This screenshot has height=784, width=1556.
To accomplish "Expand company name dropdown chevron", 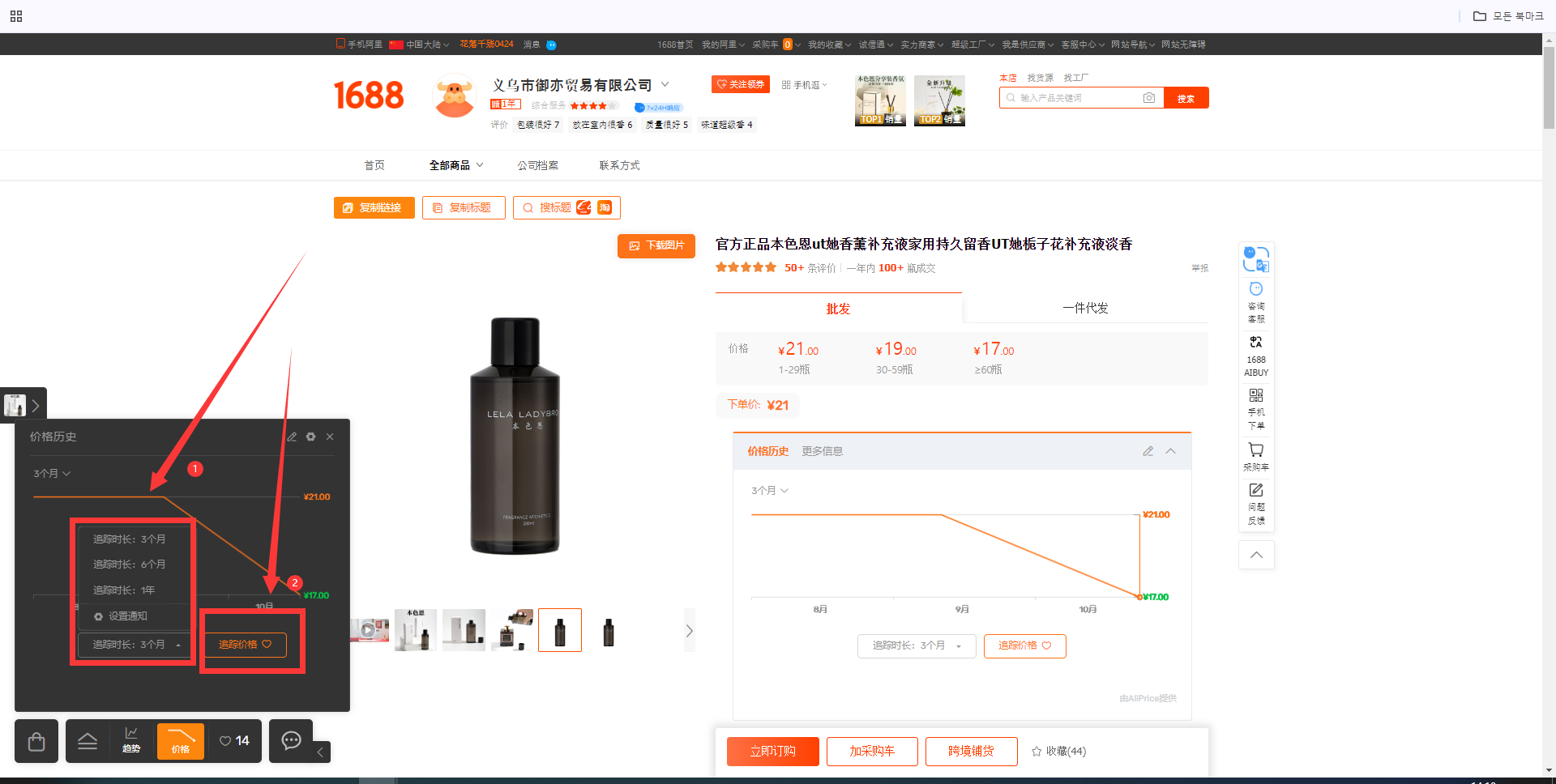I will pos(665,84).
